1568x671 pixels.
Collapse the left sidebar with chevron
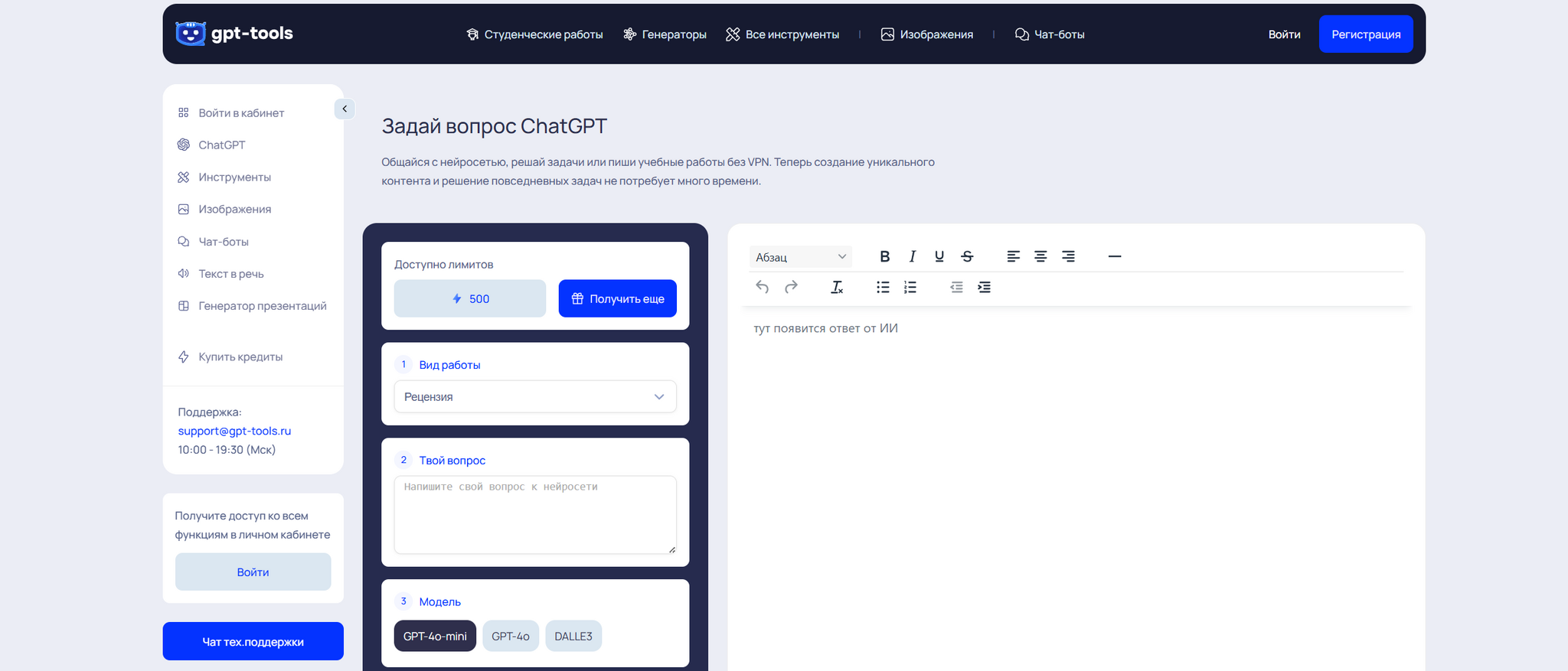pos(345,109)
